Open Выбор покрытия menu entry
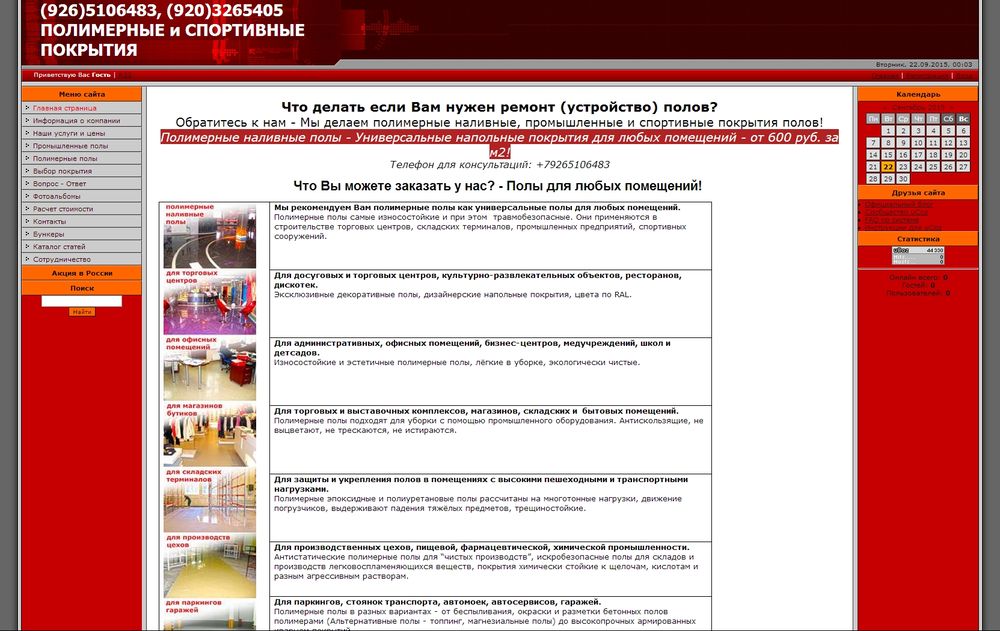1000x631 pixels. pyautogui.click(x=62, y=171)
